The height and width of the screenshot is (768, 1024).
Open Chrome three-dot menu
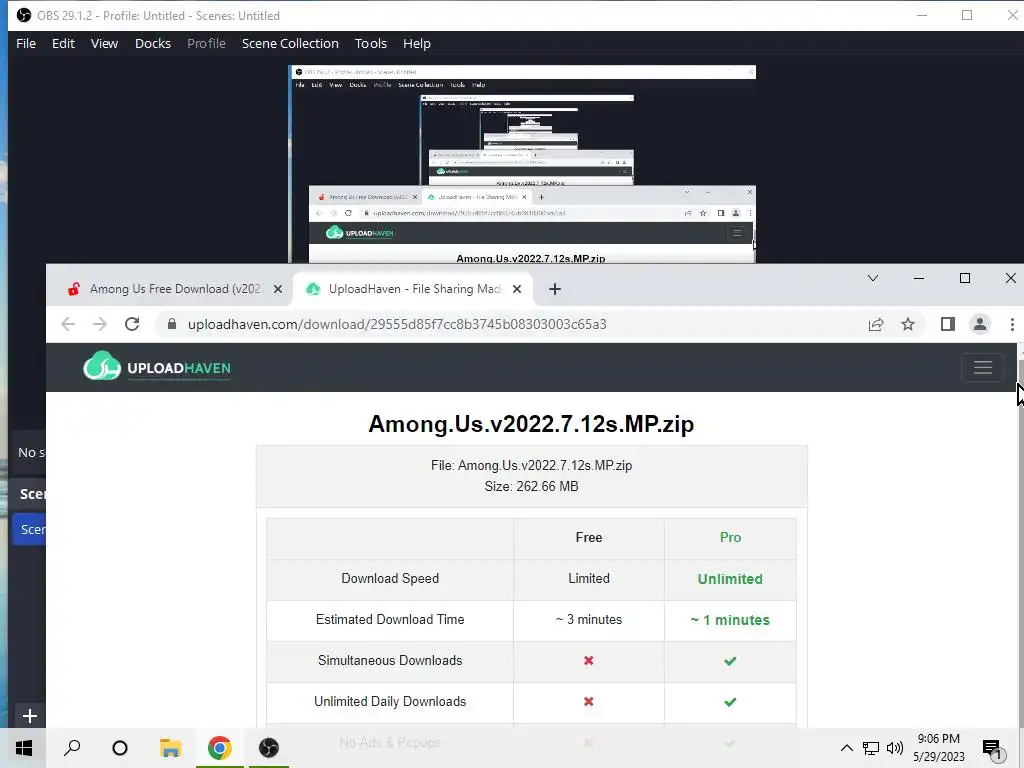(x=1012, y=324)
